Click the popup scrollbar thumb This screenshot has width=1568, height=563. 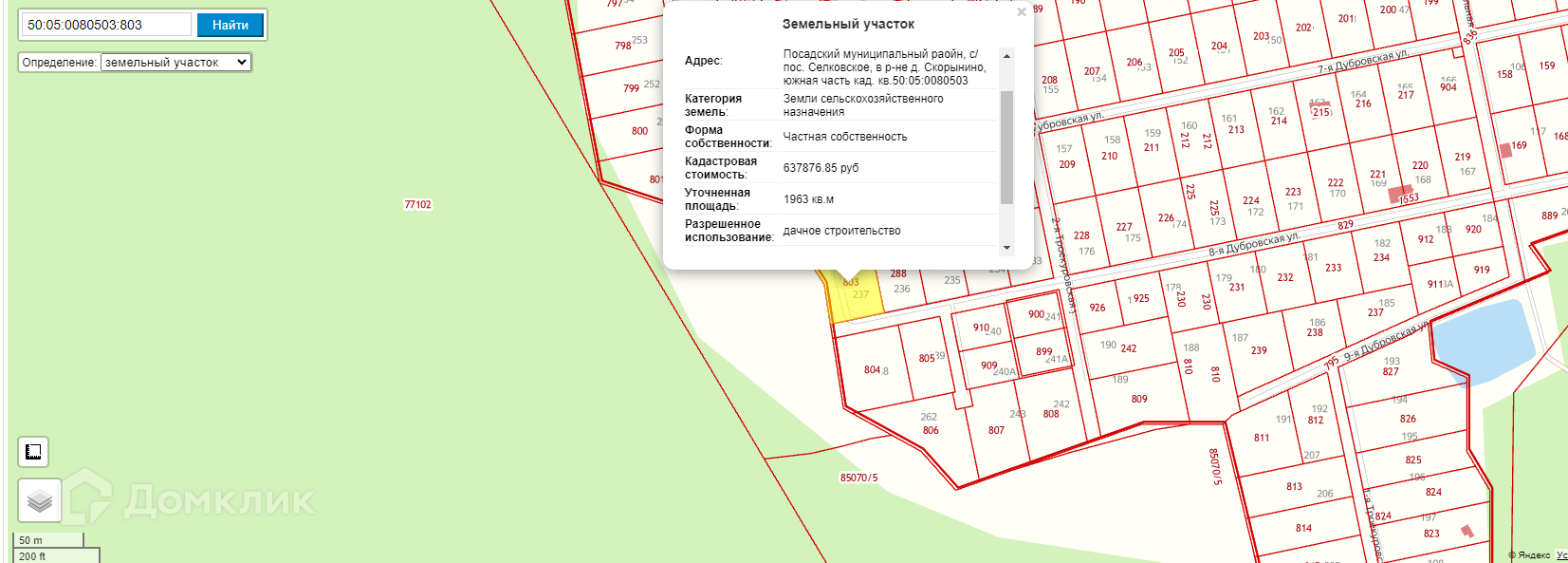click(1006, 147)
